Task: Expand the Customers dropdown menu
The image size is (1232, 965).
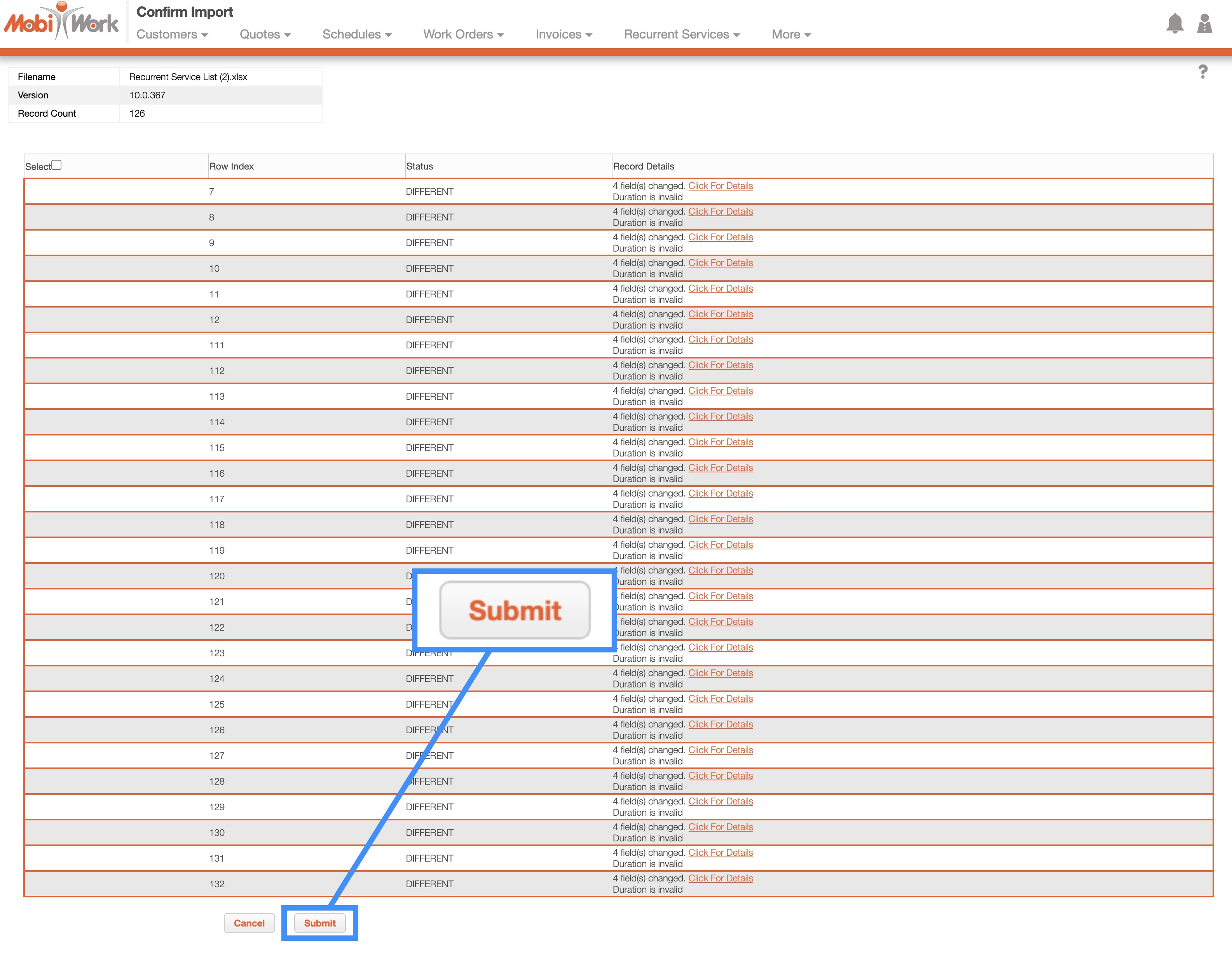Action: 172,35
